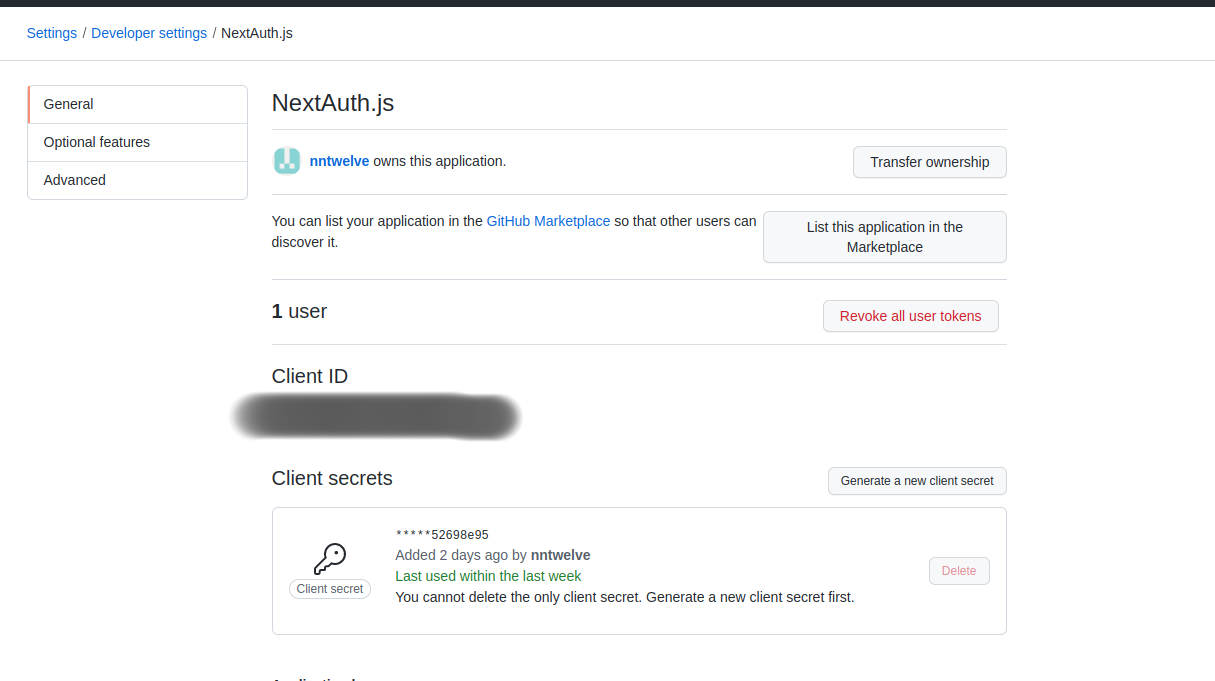The height and width of the screenshot is (681, 1215).
Task: Click the NextAuth.js breadcrumb text
Action: pyautogui.click(x=257, y=33)
